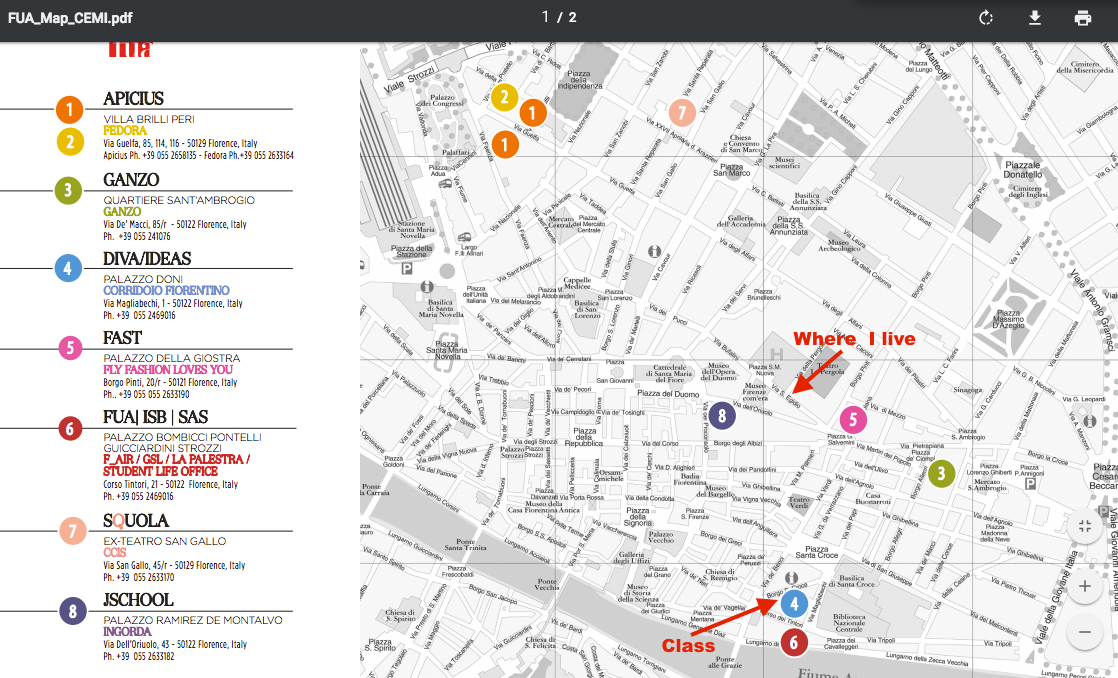The height and width of the screenshot is (678, 1118).
Task: Click salmon marker 7 on the map
Action: [x=682, y=112]
